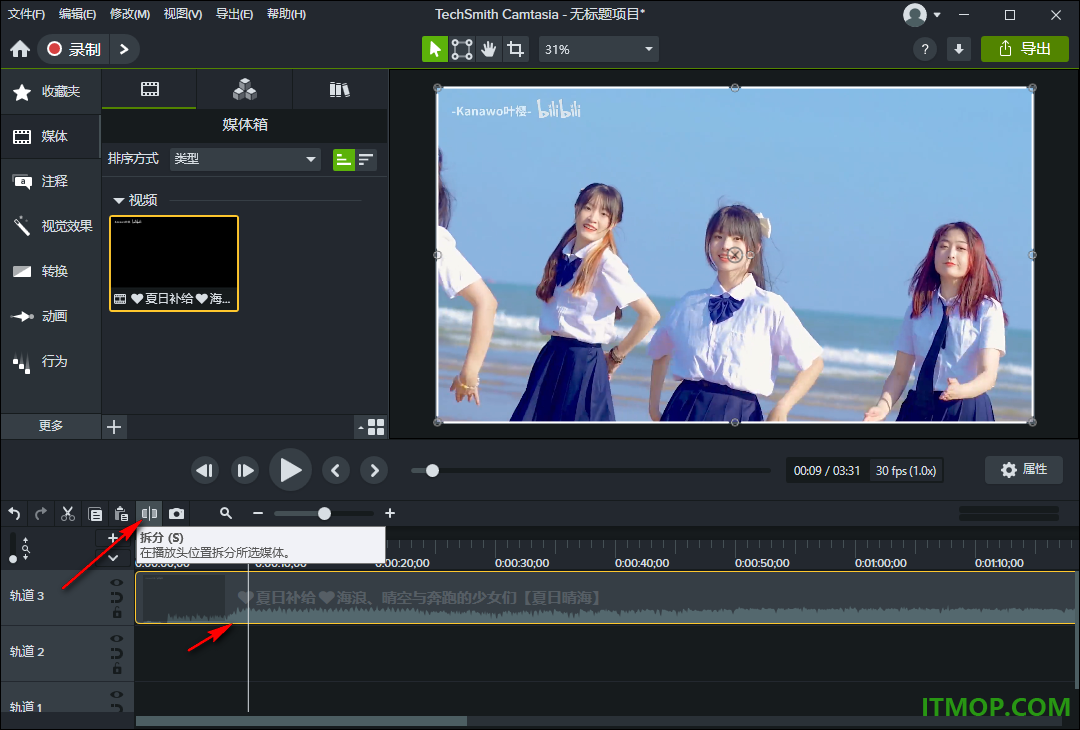Open the 视图(V) menu
This screenshot has width=1080, height=730.
point(183,14)
